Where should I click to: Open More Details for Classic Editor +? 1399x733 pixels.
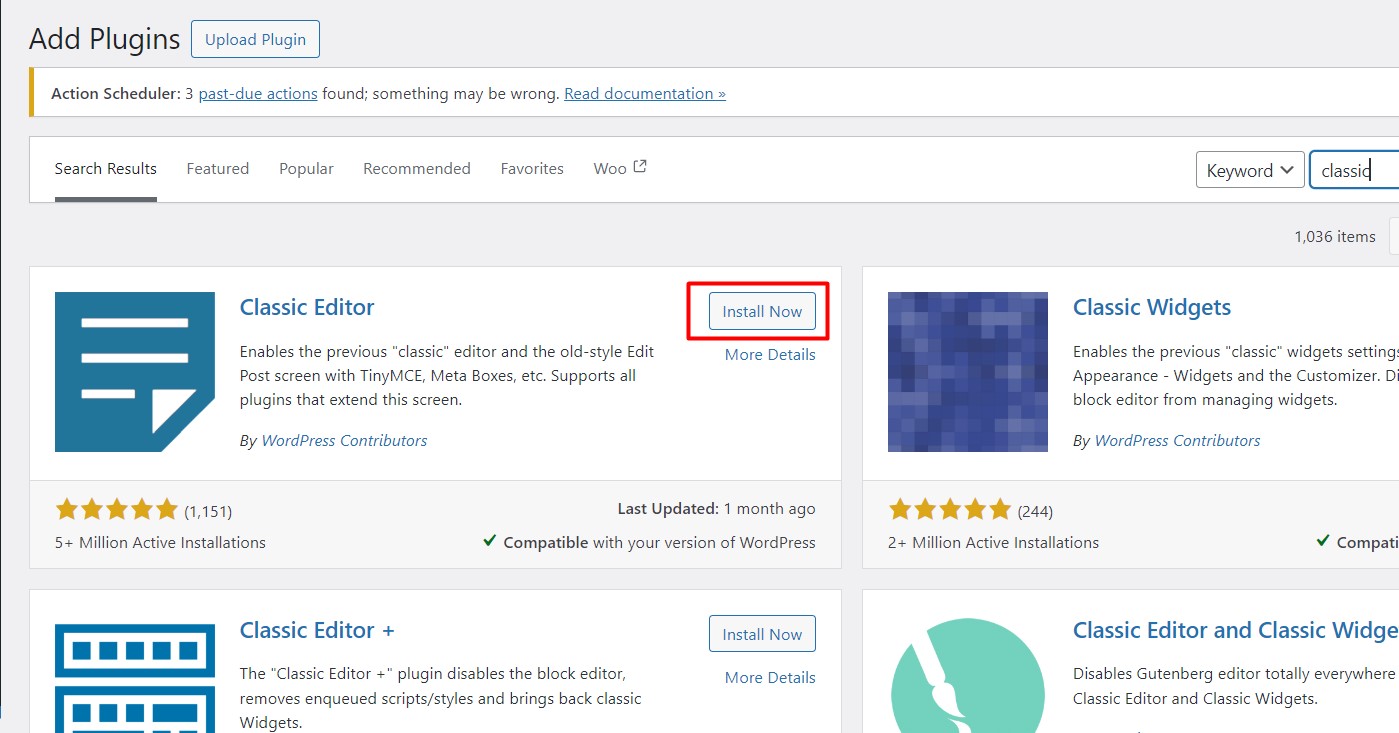click(770, 677)
